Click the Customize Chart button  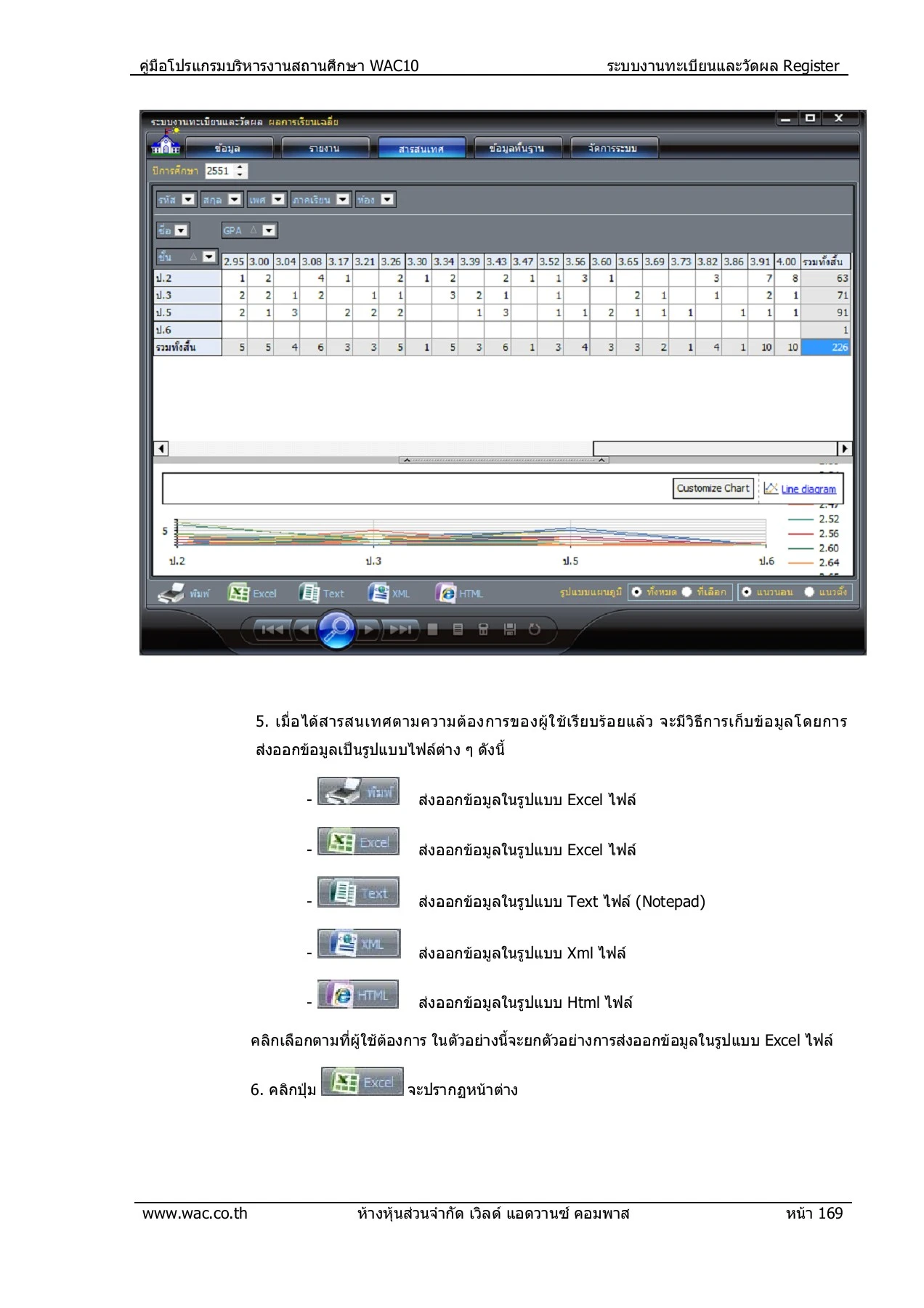713,488
